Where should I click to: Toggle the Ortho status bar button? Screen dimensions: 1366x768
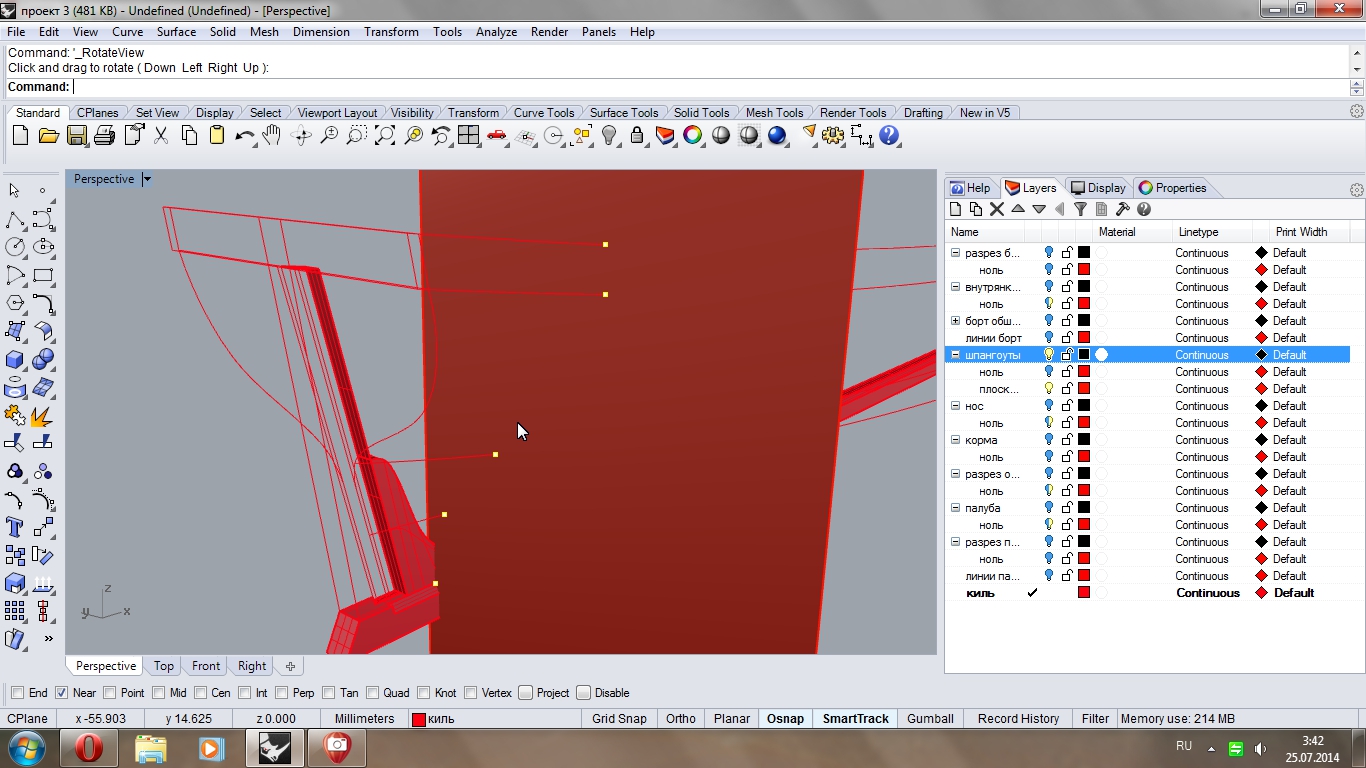(x=680, y=718)
